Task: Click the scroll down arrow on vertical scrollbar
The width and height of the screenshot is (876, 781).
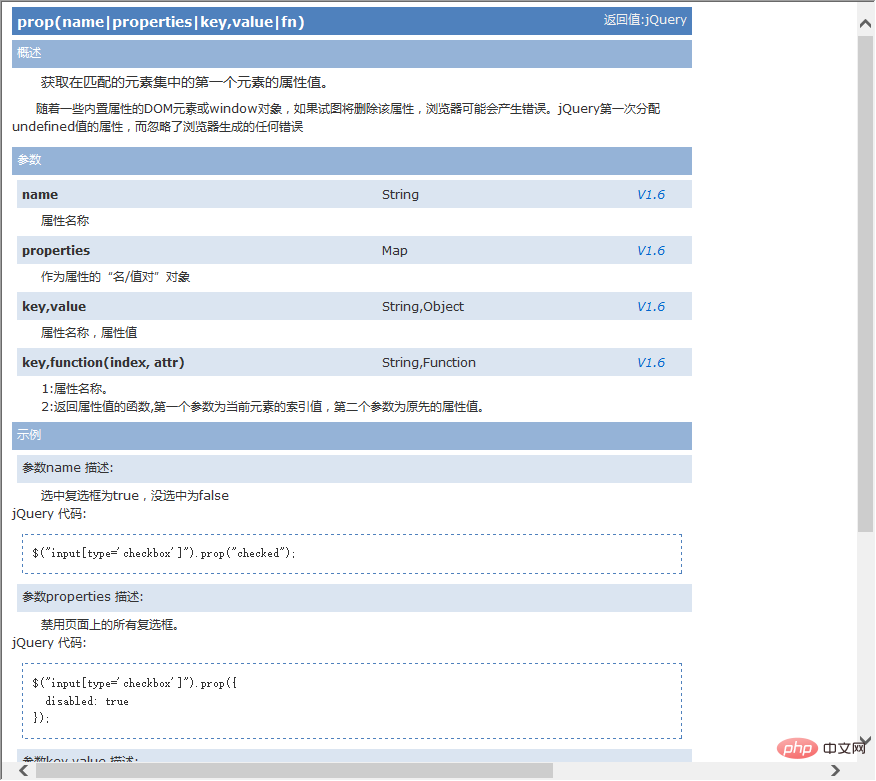Action: (865, 741)
